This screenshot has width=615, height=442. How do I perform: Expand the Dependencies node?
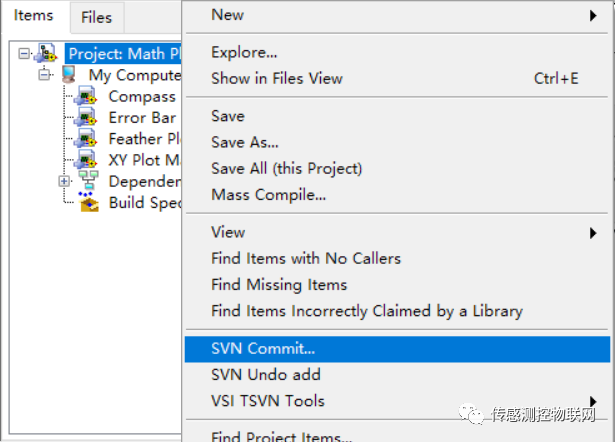65,181
